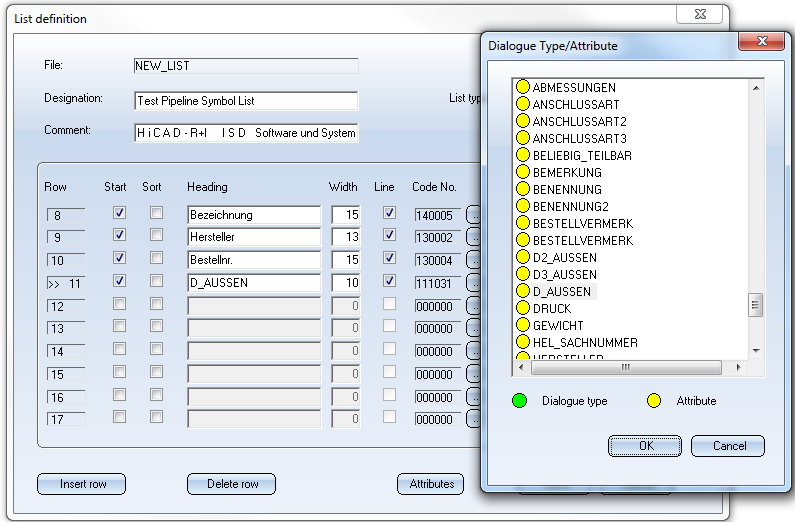Select BELIEBIG_TEILBAR in the attribute list

click(582, 156)
